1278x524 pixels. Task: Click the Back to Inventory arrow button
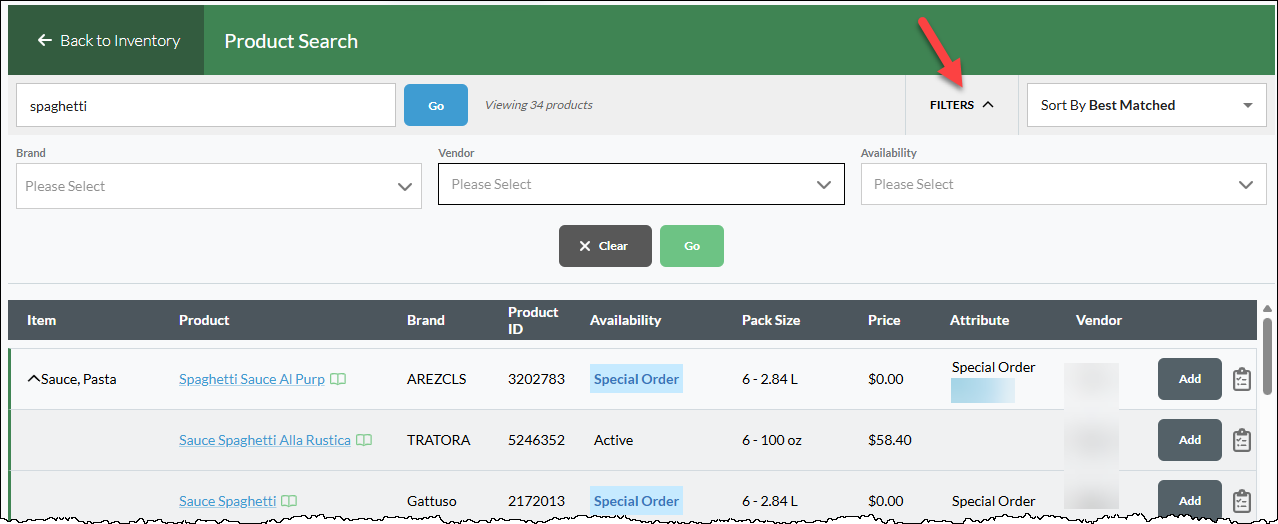click(106, 41)
